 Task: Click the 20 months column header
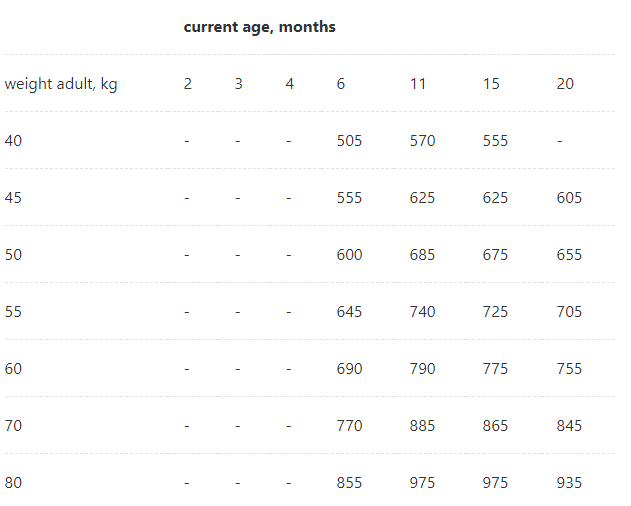coord(565,84)
